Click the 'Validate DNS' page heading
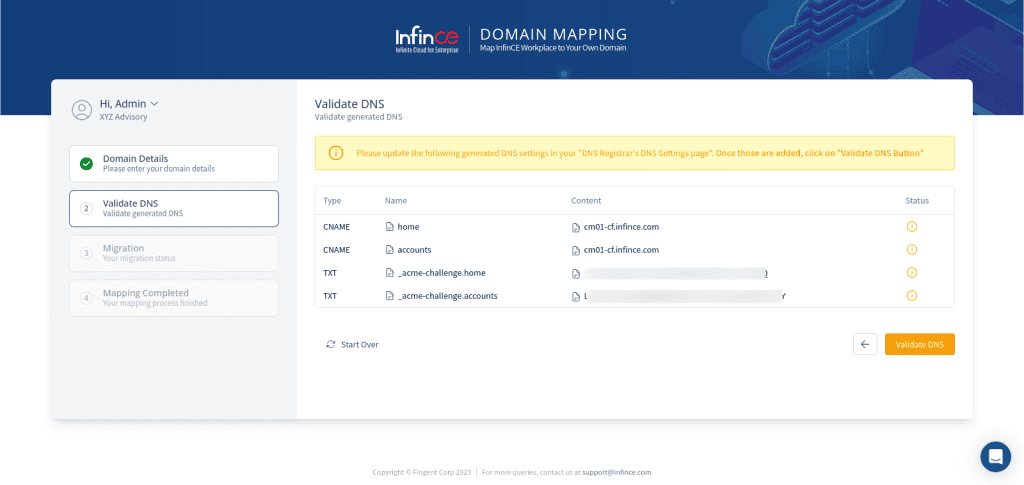Viewport: 1024px width, 485px height. click(x=349, y=104)
